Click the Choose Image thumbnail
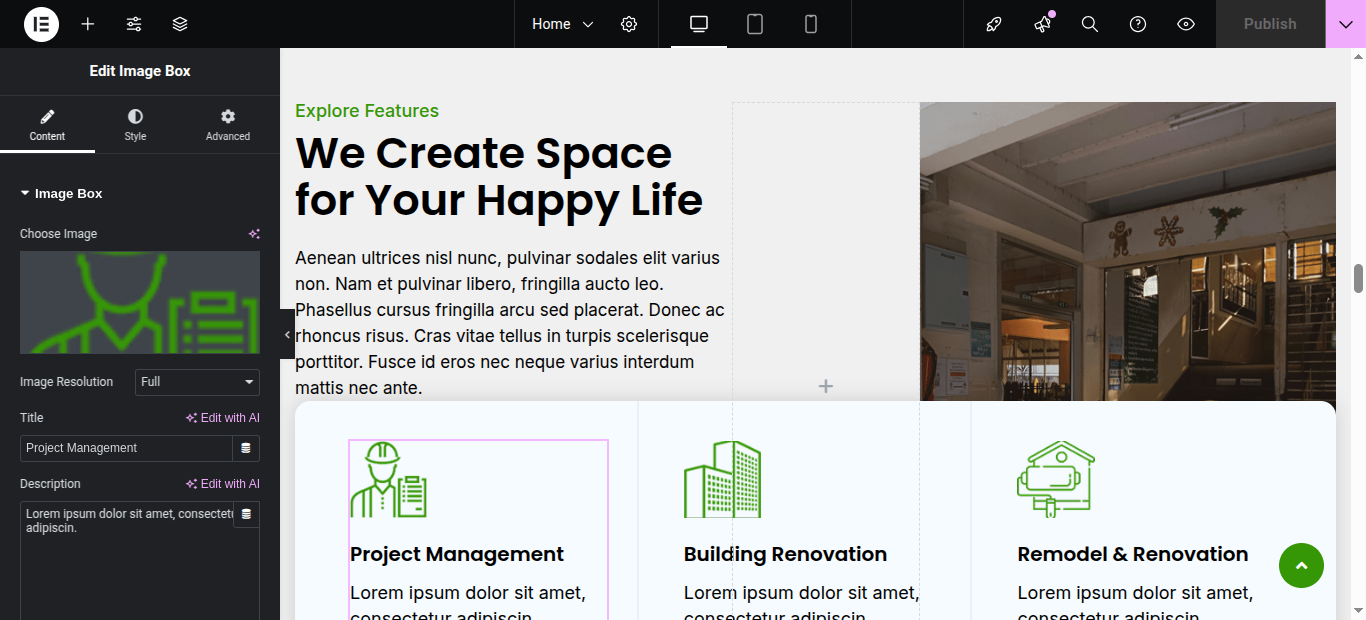 tap(140, 302)
